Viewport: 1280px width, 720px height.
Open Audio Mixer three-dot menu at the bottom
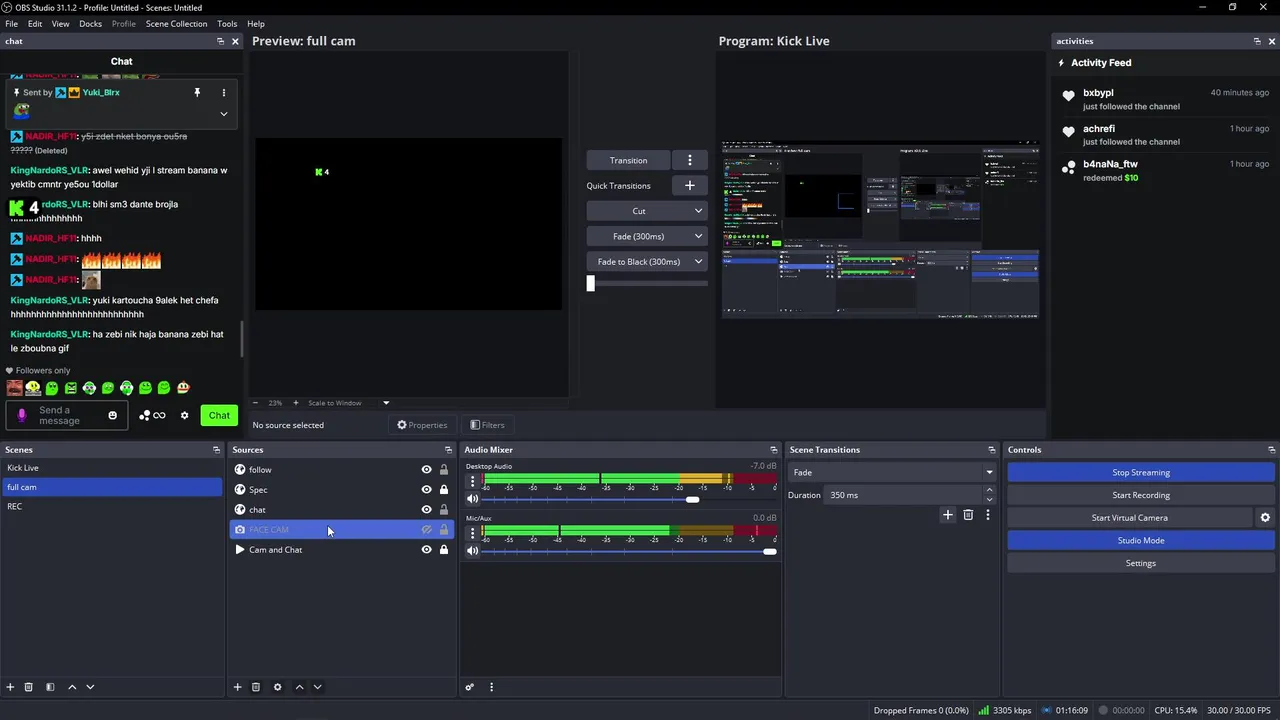pyautogui.click(x=491, y=687)
